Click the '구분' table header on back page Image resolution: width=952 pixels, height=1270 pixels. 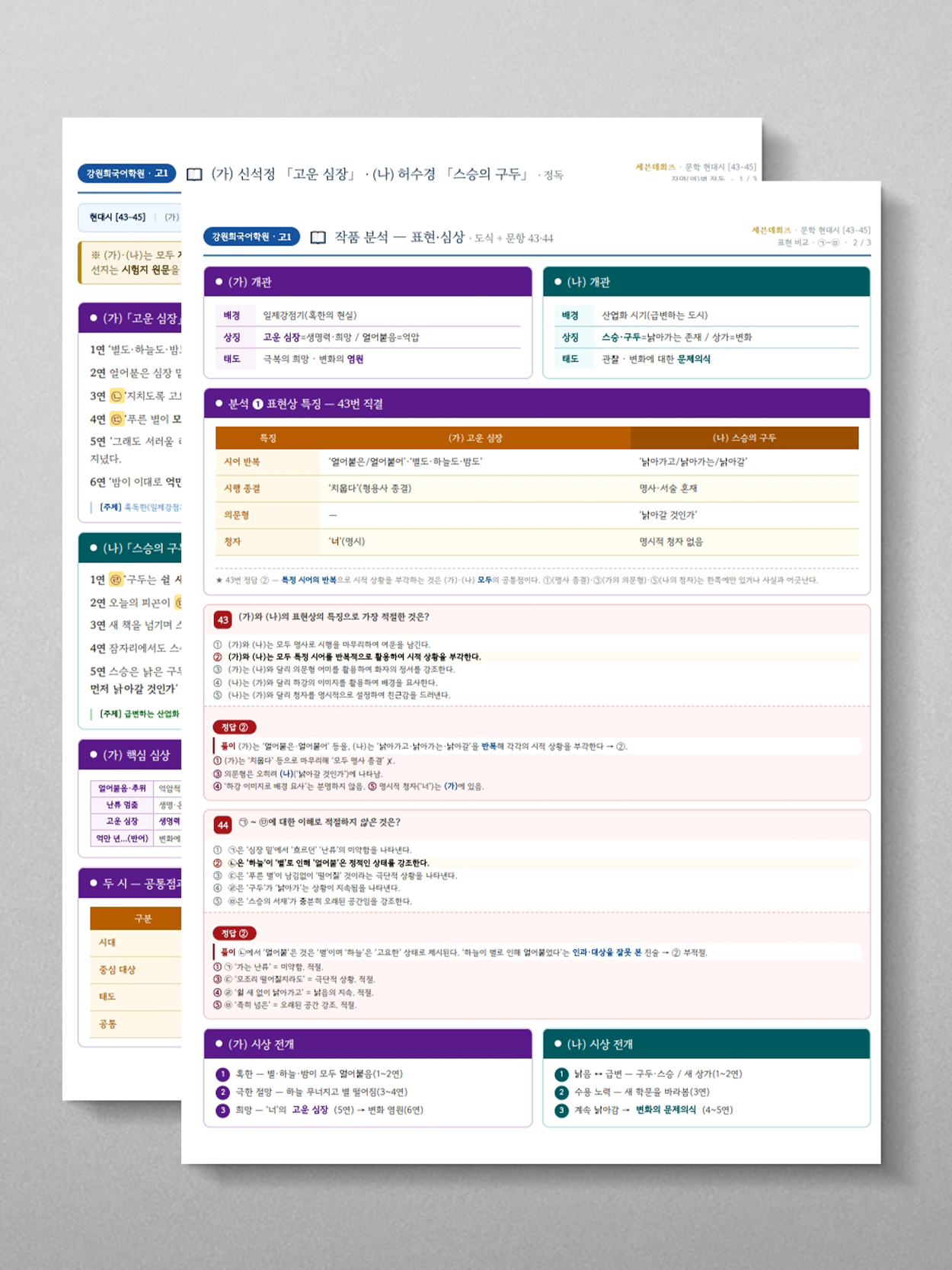tap(136, 919)
